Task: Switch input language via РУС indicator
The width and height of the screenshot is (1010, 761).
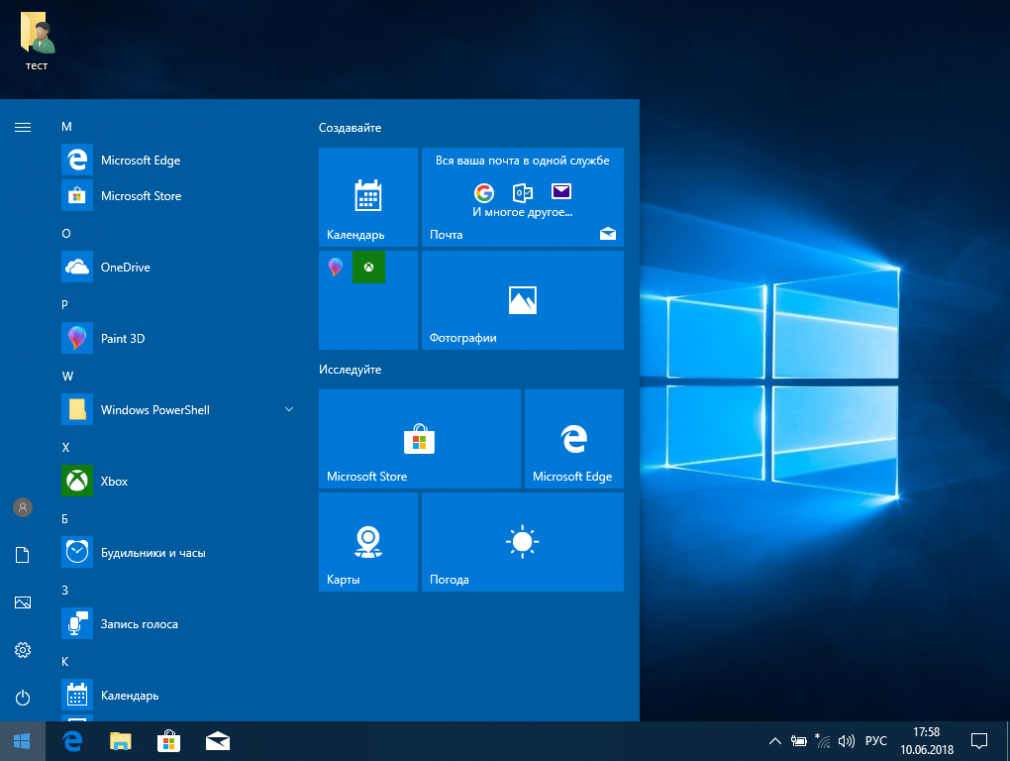Action: point(876,741)
